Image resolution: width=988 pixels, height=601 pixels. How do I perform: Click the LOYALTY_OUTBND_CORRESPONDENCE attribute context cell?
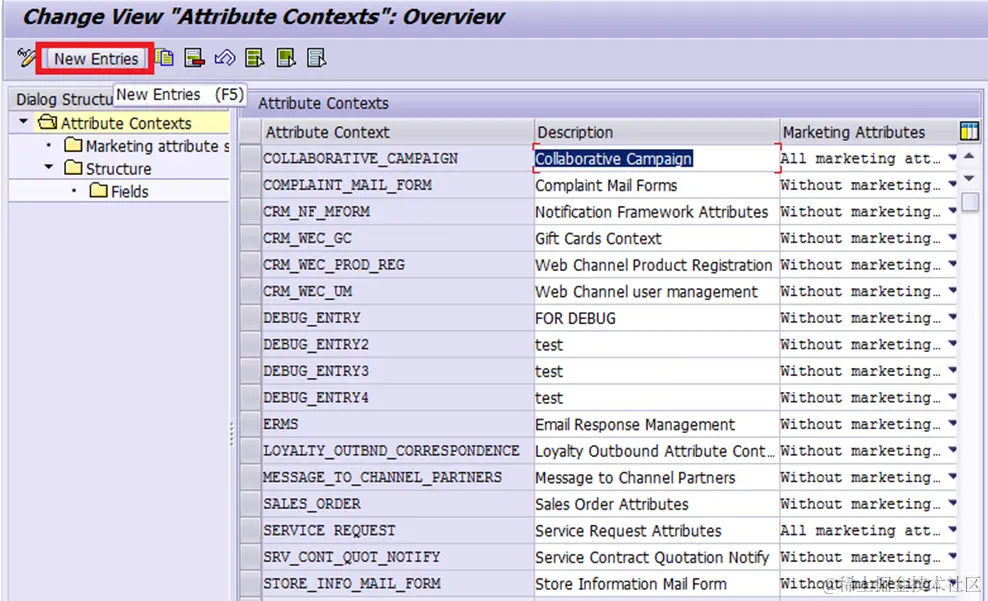pos(398,450)
